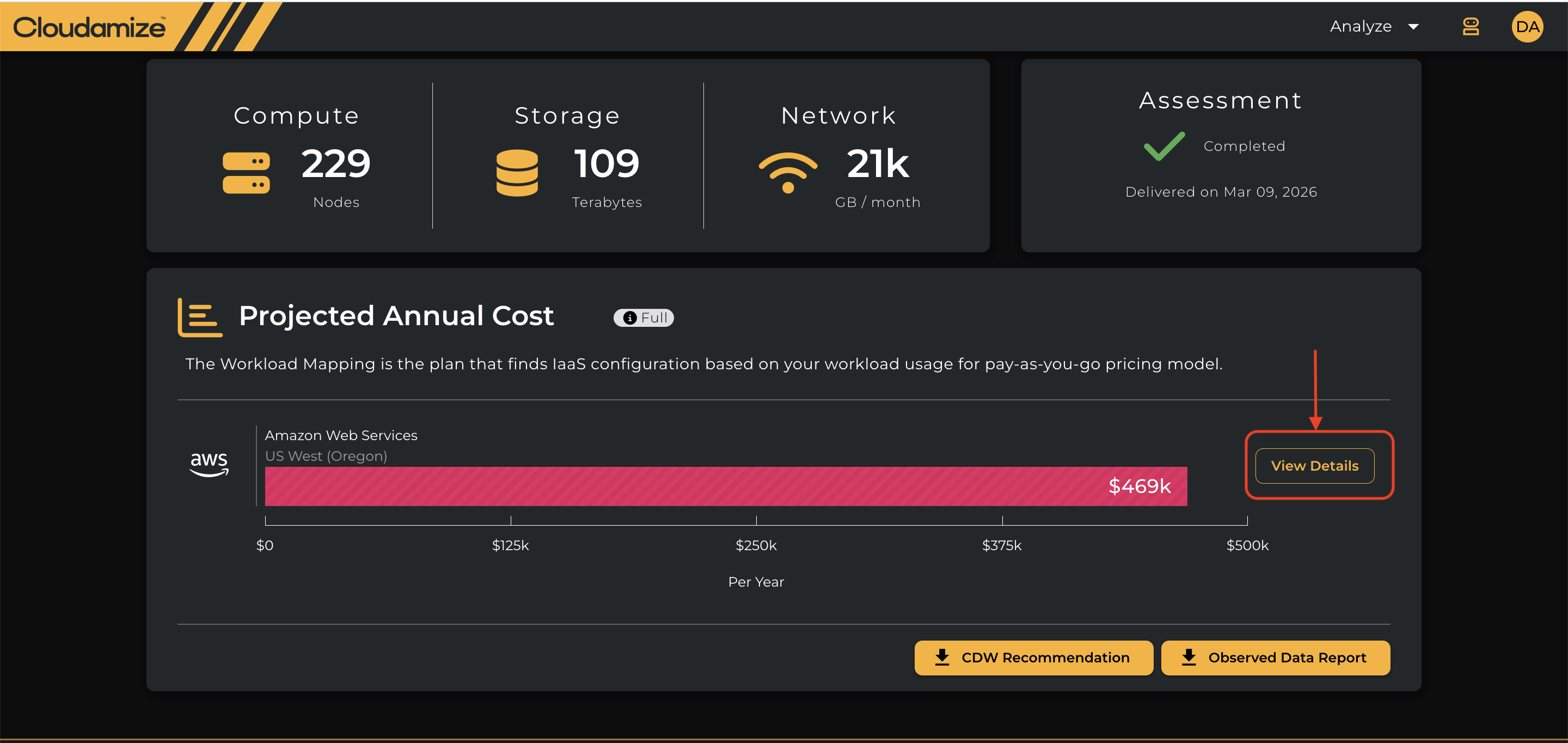The height and width of the screenshot is (743, 1568).
Task: Click the 109 Terabytes value
Action: (607, 164)
